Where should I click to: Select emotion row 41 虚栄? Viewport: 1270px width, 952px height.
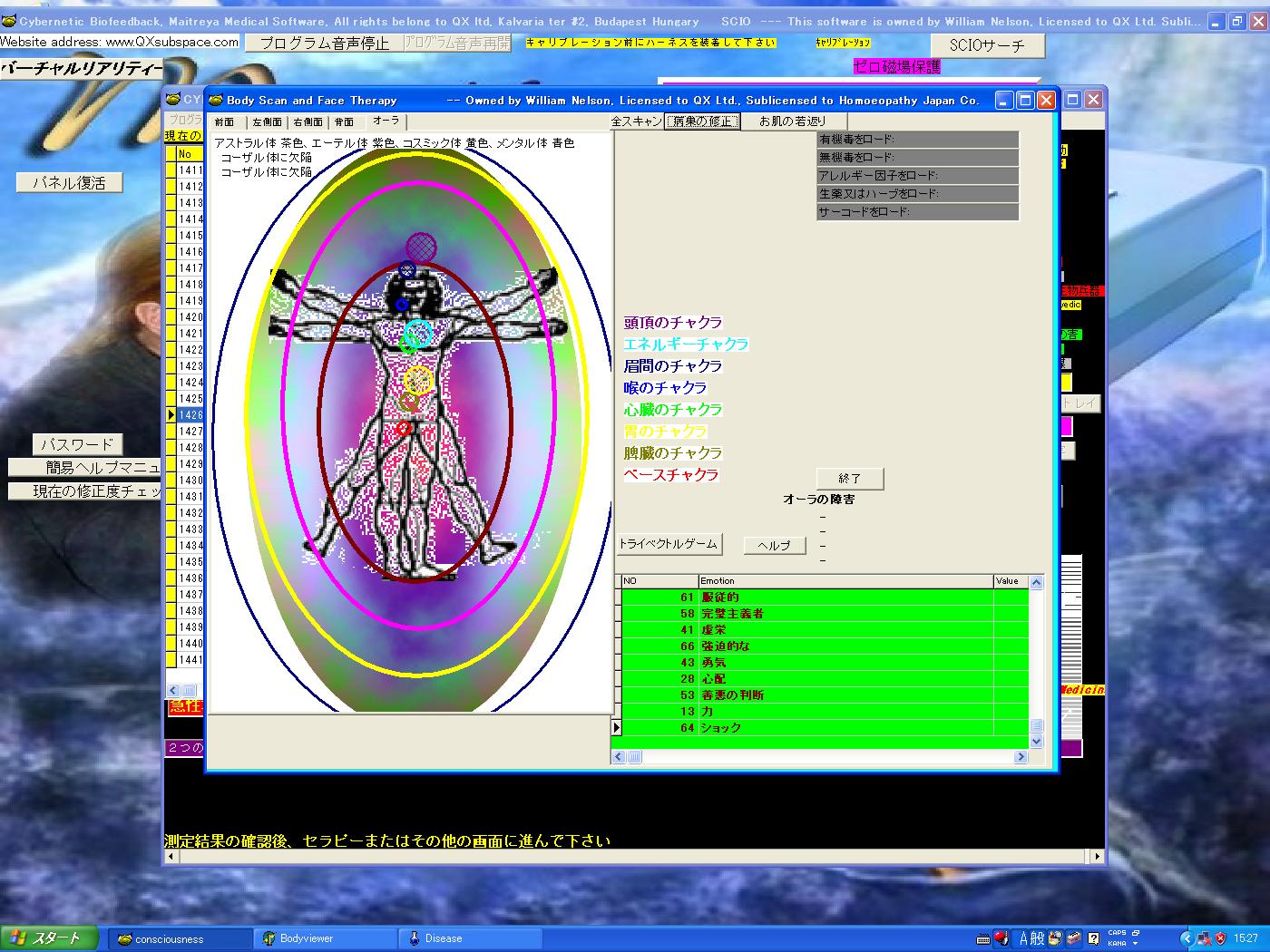(x=825, y=630)
